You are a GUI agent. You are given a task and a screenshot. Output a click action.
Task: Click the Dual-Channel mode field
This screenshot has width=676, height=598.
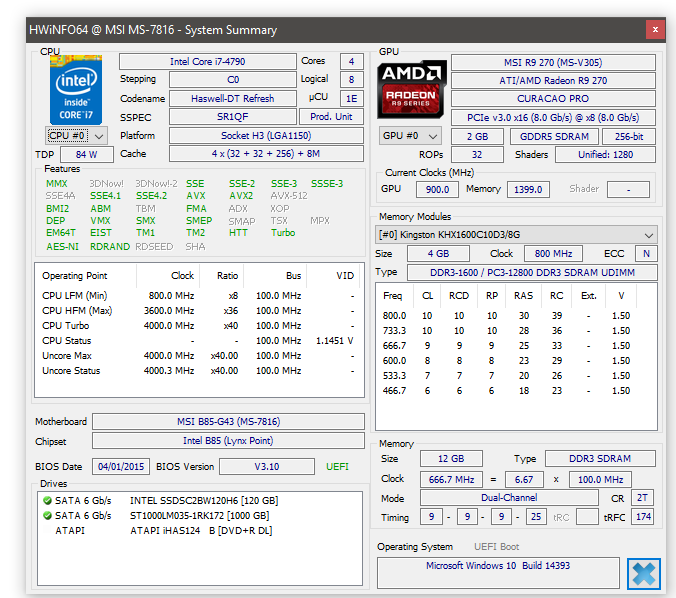point(509,498)
